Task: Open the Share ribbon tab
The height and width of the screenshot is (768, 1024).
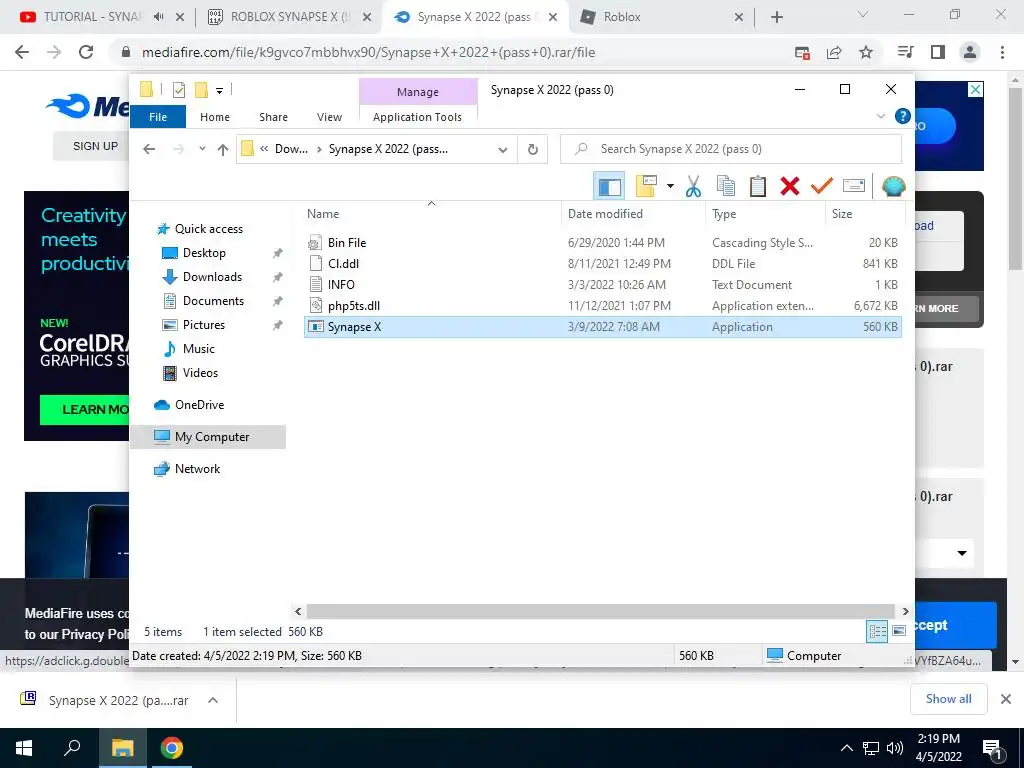Action: coord(273,117)
